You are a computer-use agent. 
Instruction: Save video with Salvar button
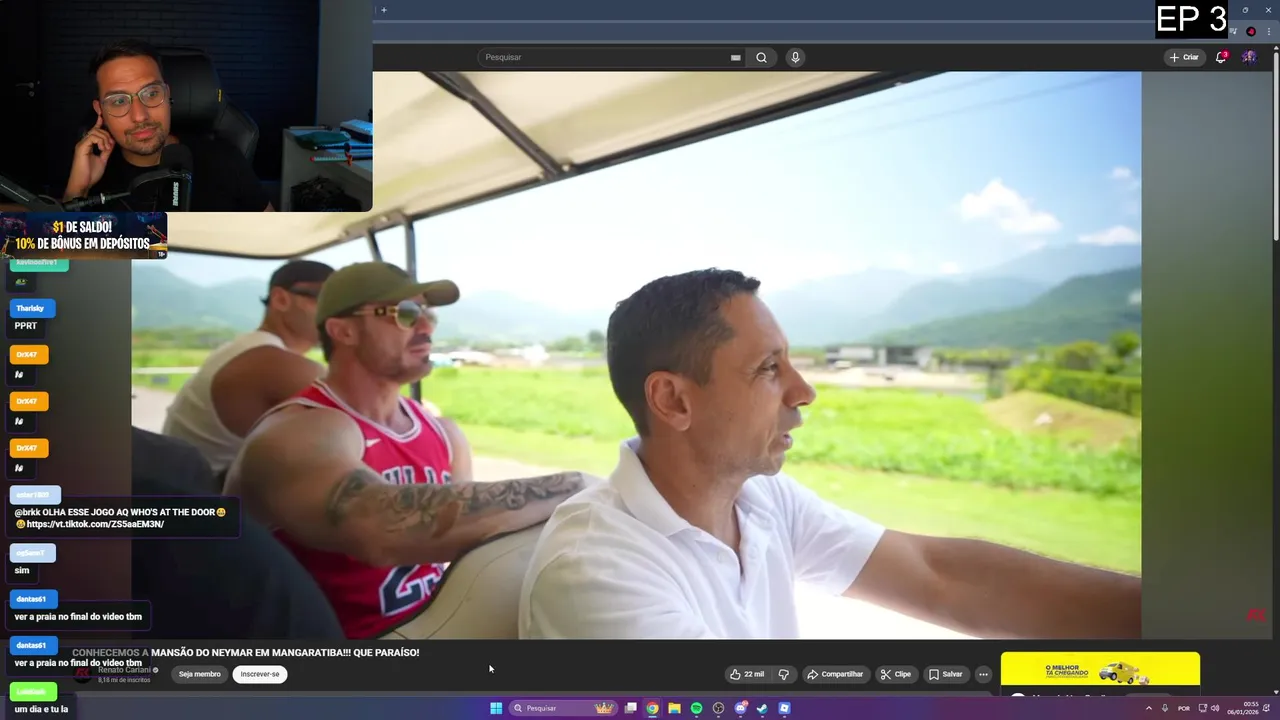(x=945, y=674)
